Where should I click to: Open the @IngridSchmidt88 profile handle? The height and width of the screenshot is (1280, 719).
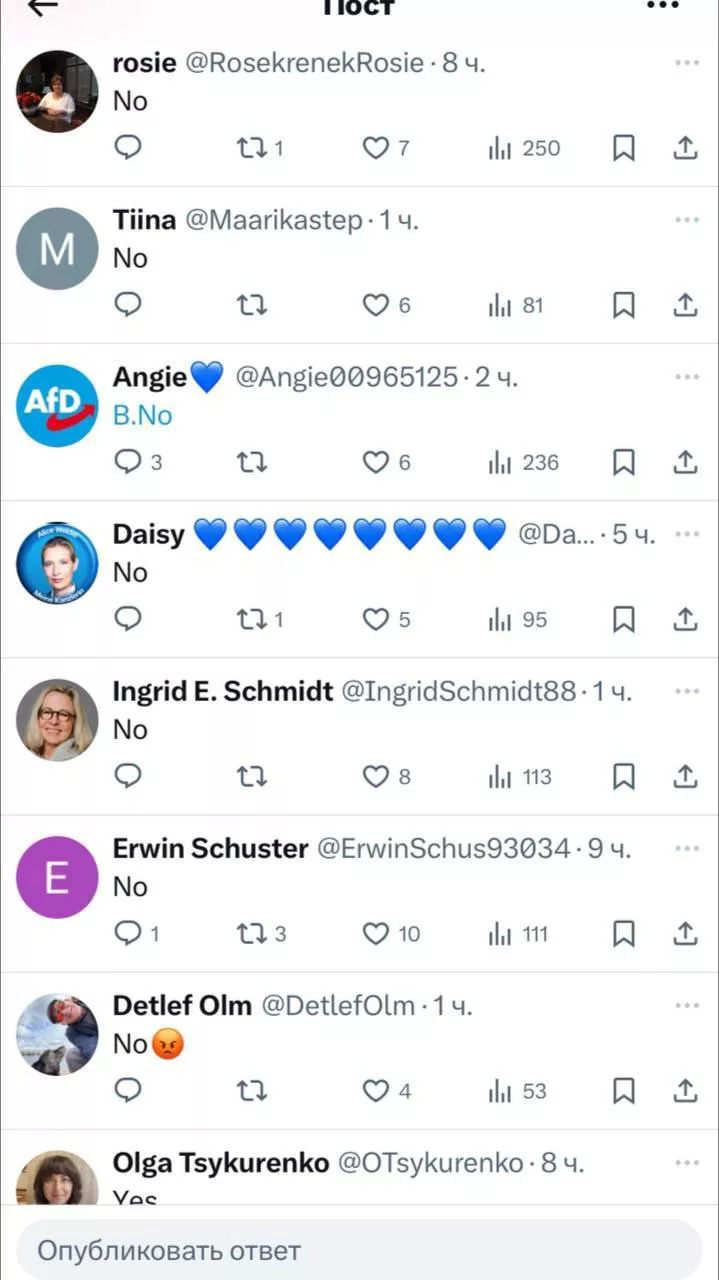click(x=459, y=691)
